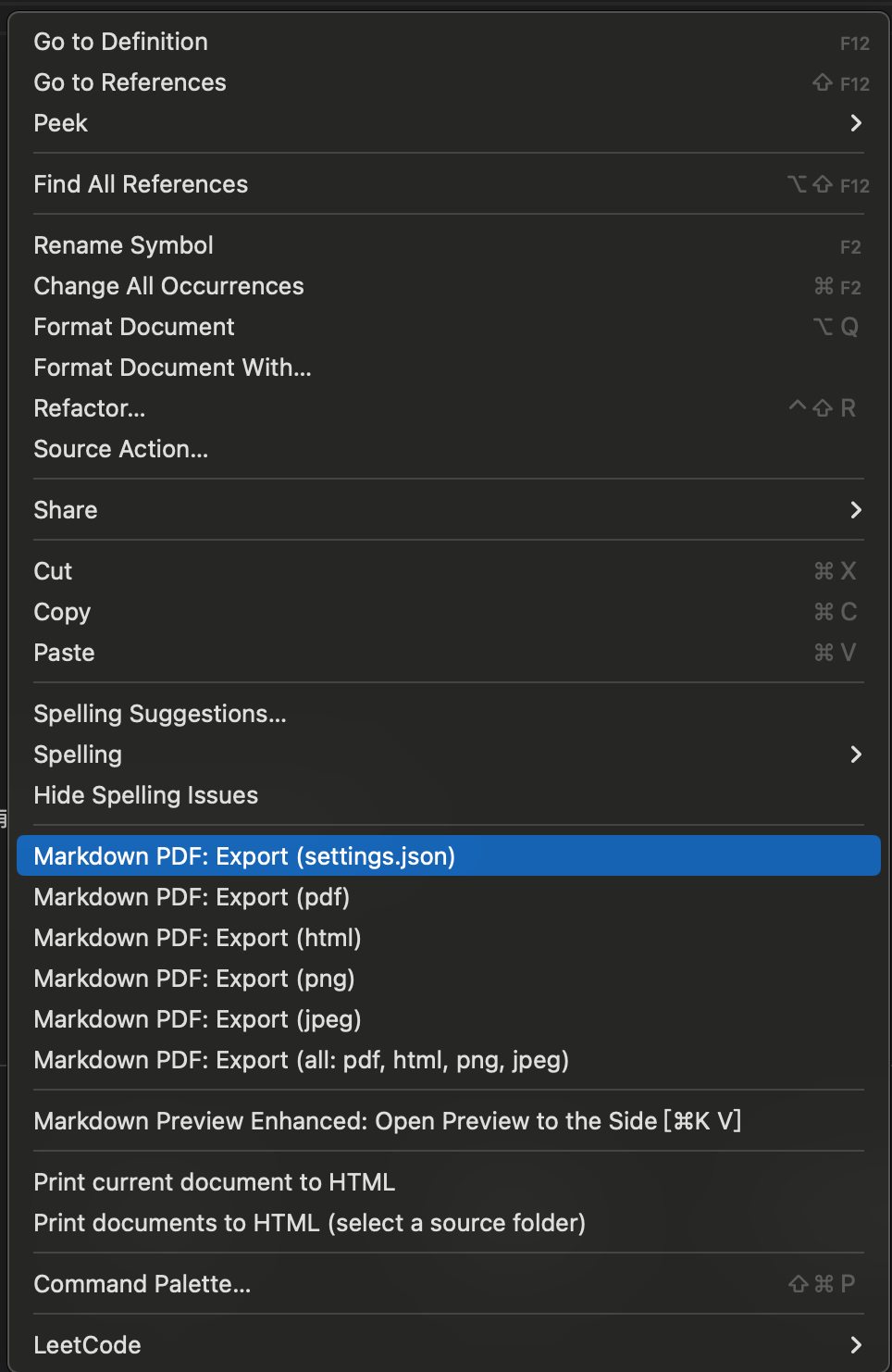Open the Command Palette…
Screen dimensions: 892x1372
[x=142, y=1284]
